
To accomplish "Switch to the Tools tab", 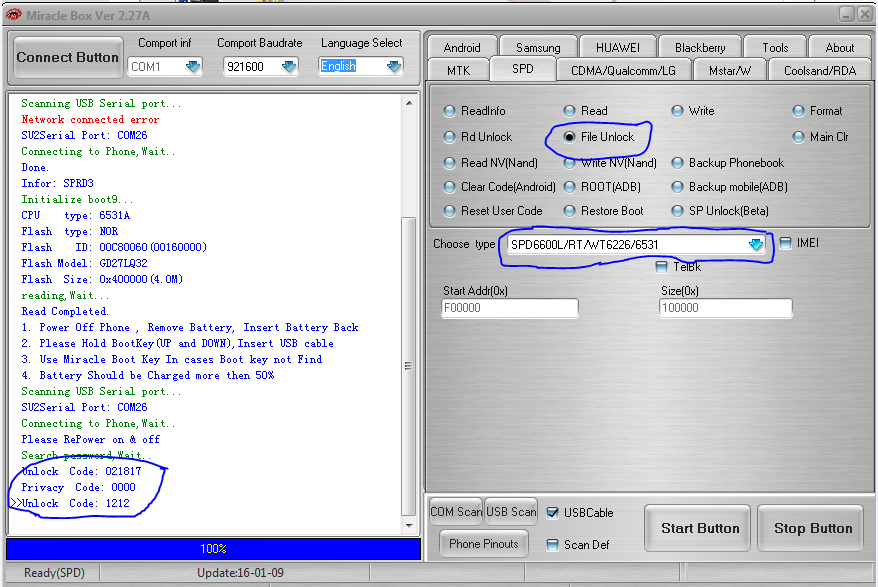I will [775, 48].
